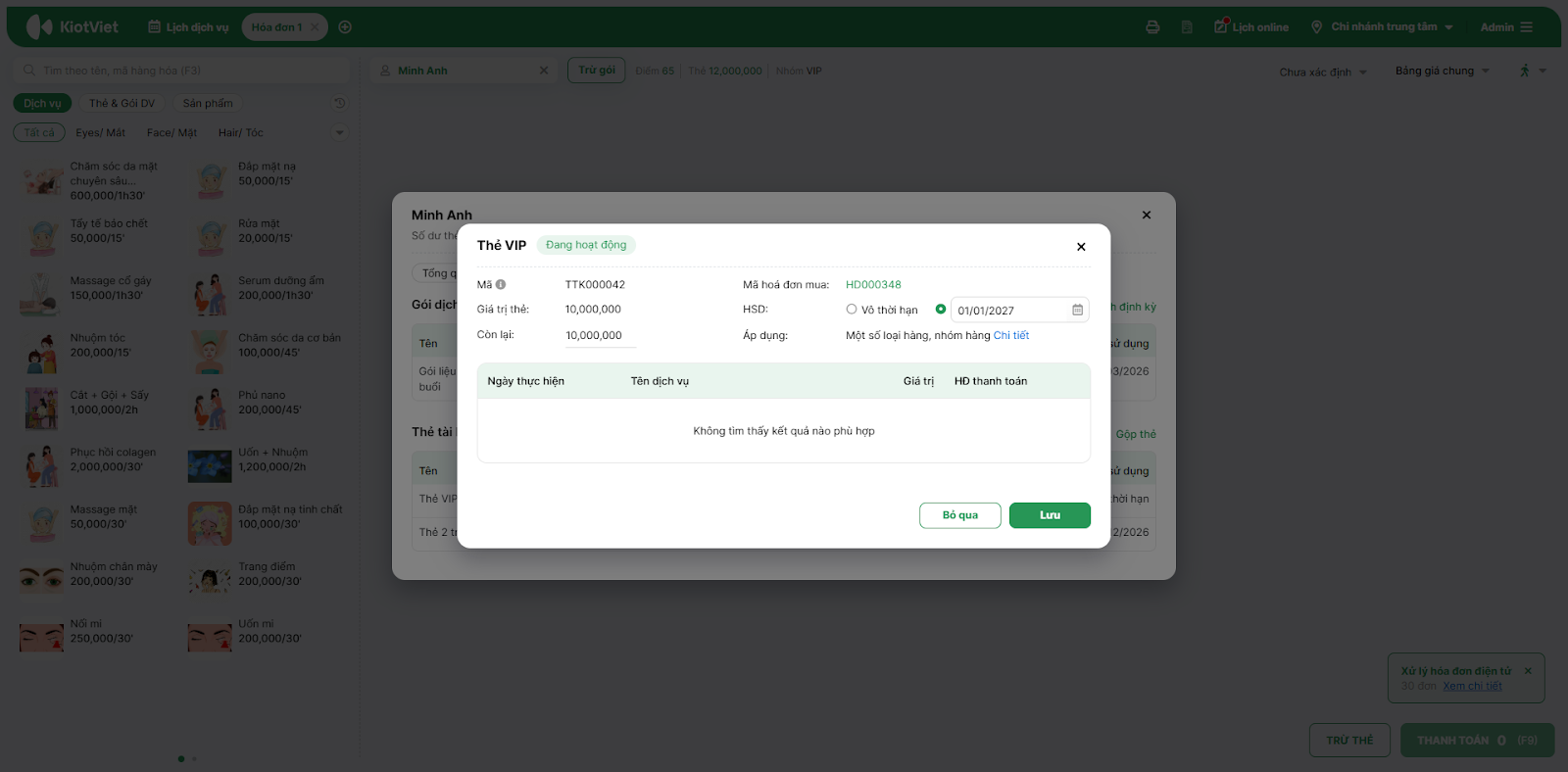The width and height of the screenshot is (1568, 772).
Task: Click the Lưu button
Action: (1050, 515)
